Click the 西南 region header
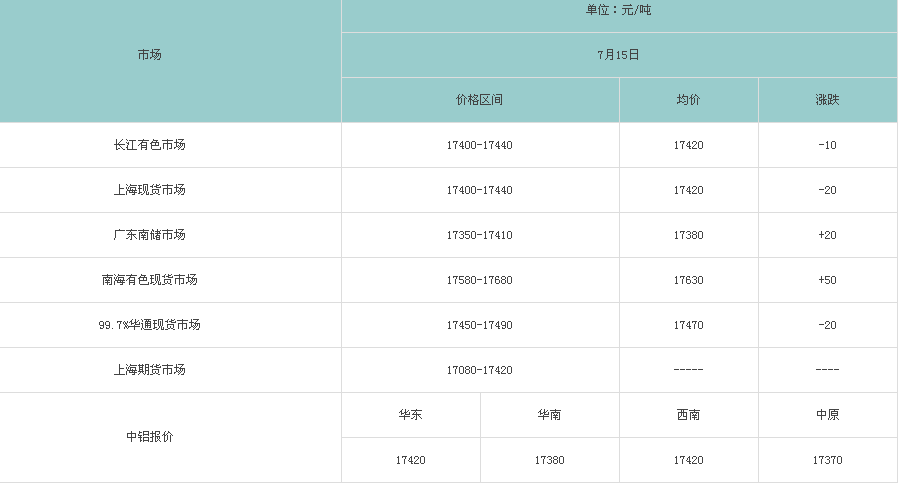 (x=688, y=415)
